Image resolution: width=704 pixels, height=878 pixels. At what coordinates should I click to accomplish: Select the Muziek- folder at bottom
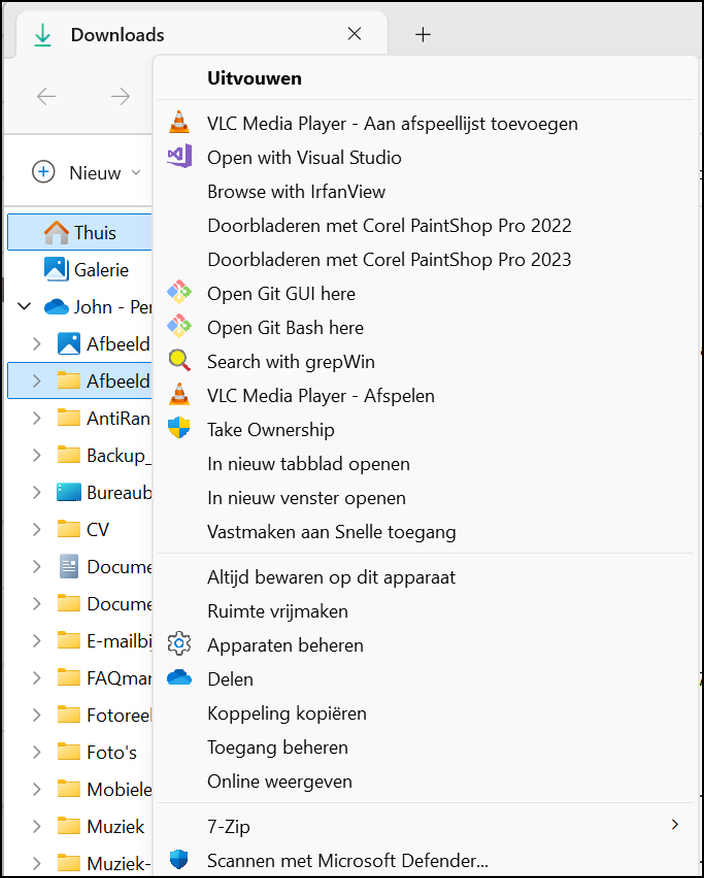pos(80,863)
